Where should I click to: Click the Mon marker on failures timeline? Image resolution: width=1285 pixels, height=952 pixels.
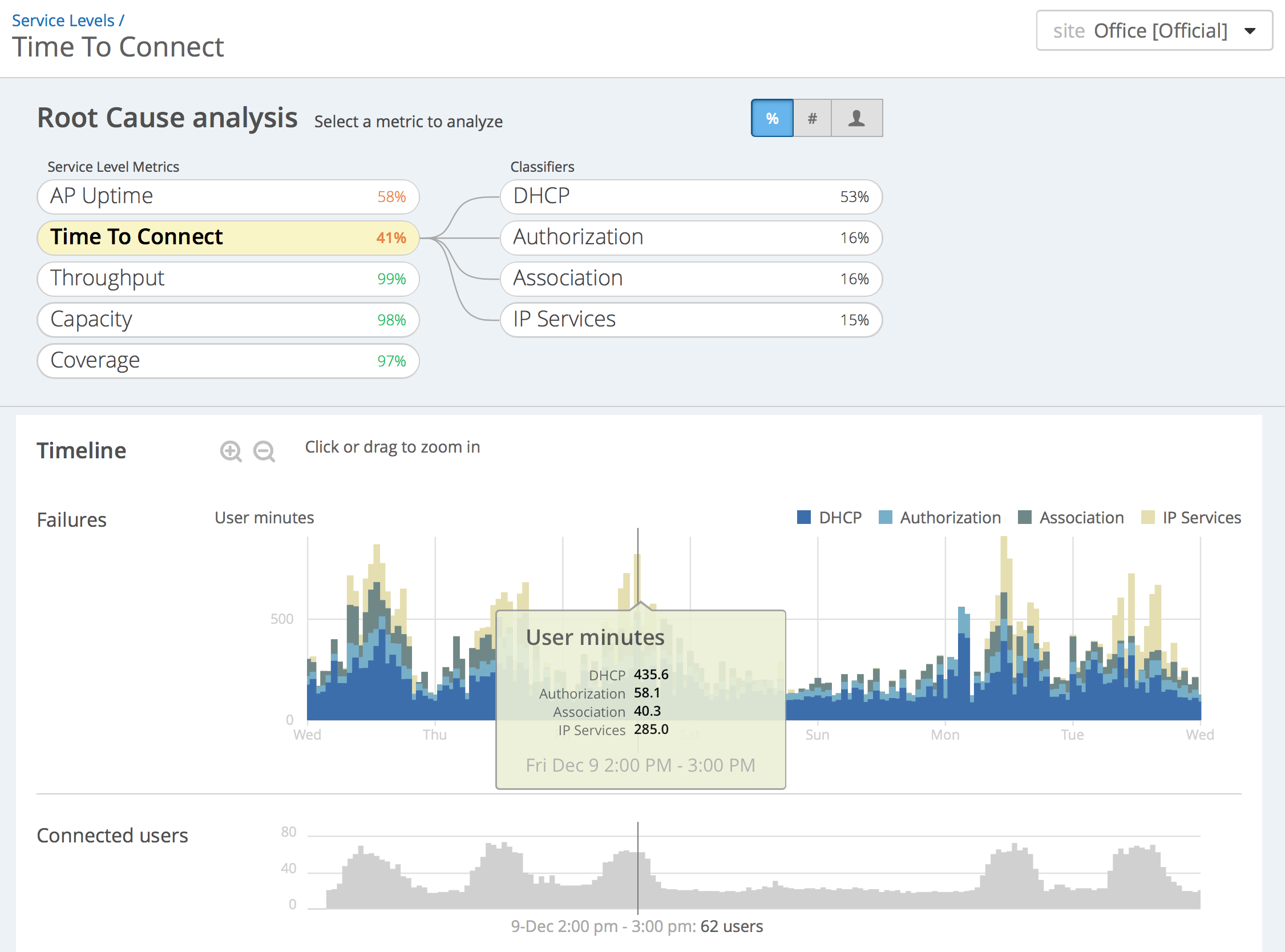coord(944,735)
